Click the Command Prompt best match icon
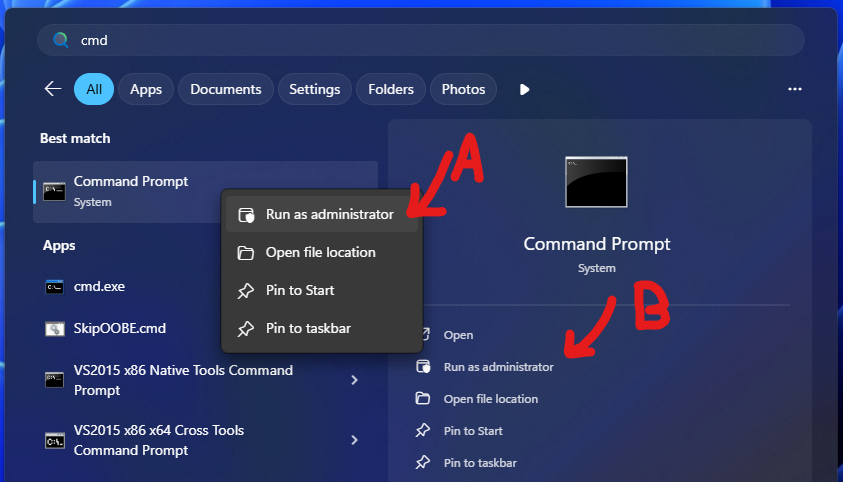 click(x=54, y=191)
